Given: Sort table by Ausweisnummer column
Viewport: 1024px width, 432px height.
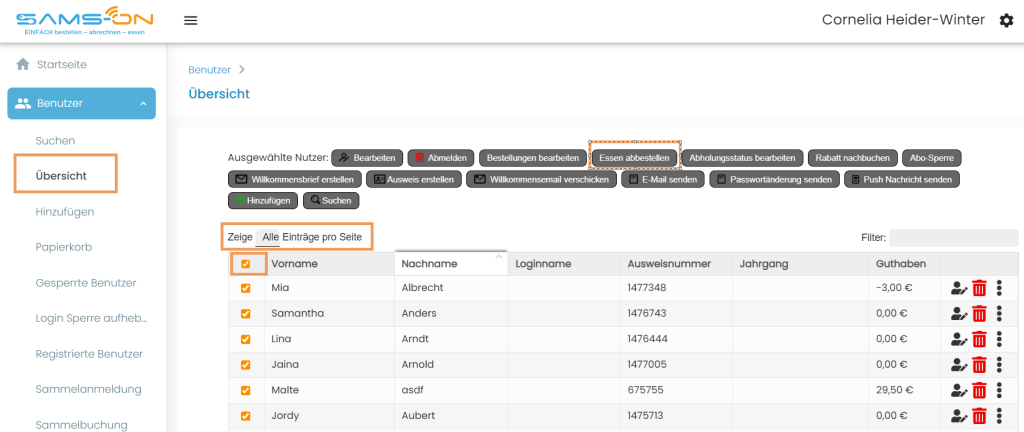Looking at the screenshot, I should 676,264.
